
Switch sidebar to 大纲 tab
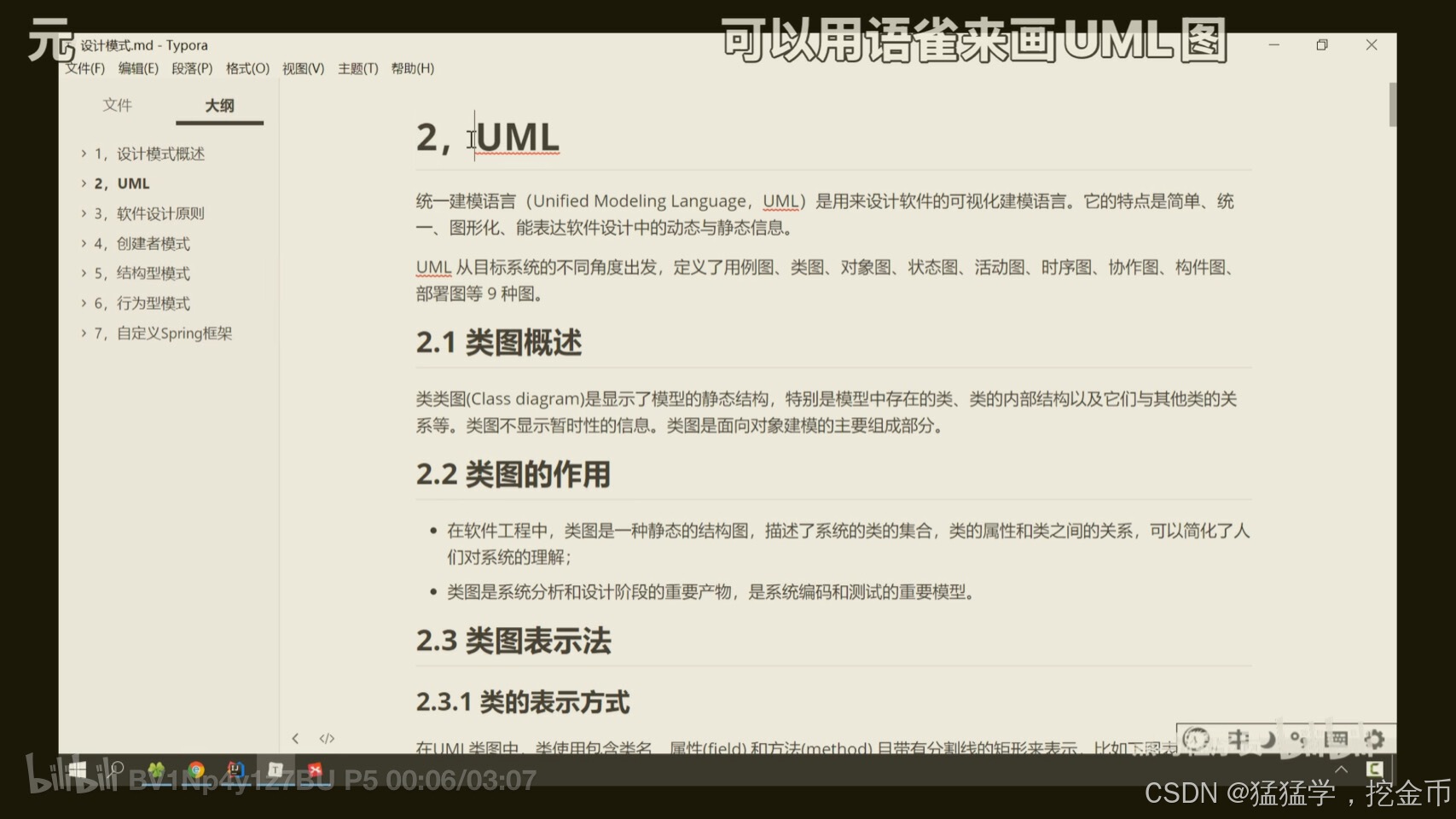coord(219,105)
